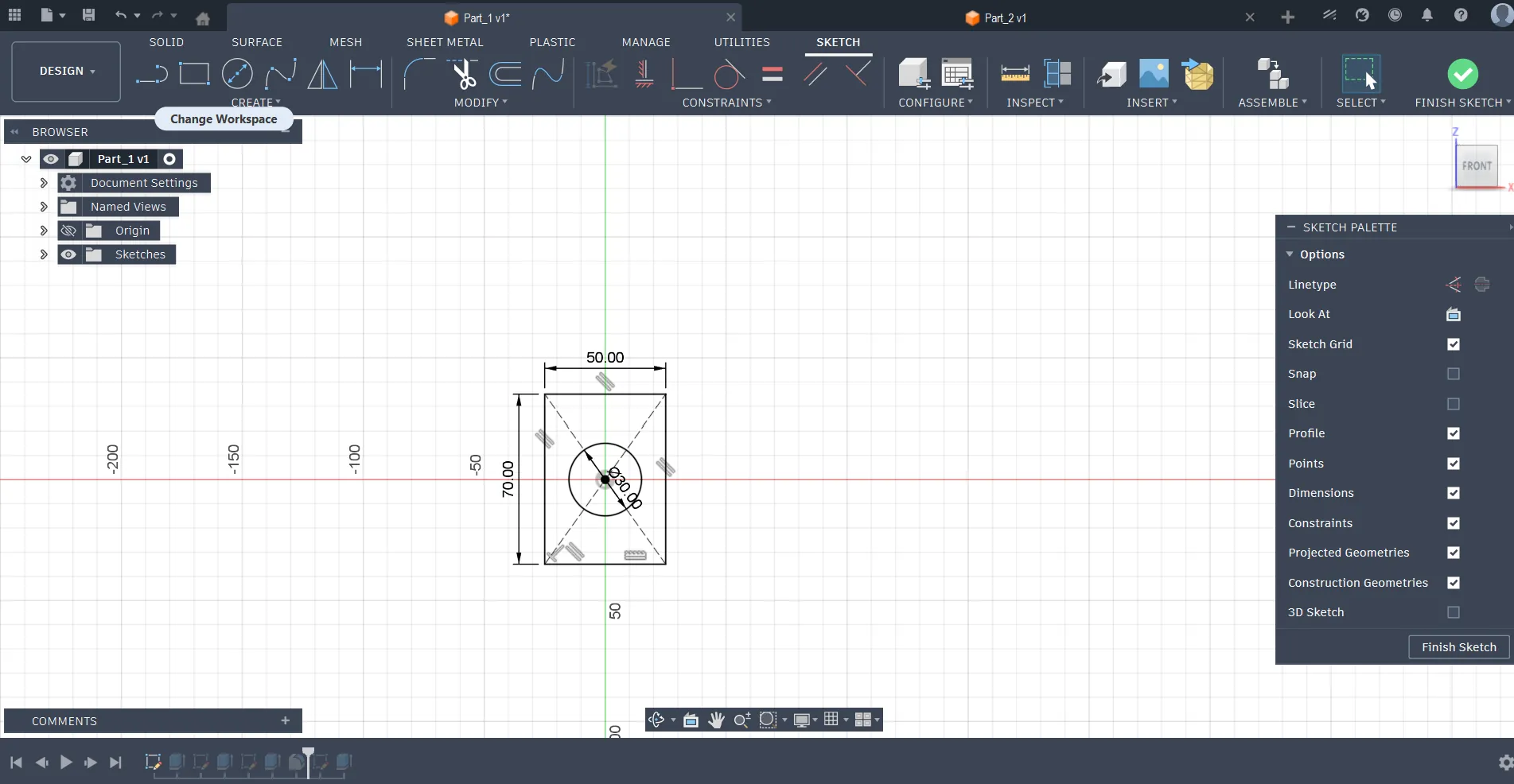1514x784 pixels.
Task: Select the Fillet tool
Action: [418, 75]
